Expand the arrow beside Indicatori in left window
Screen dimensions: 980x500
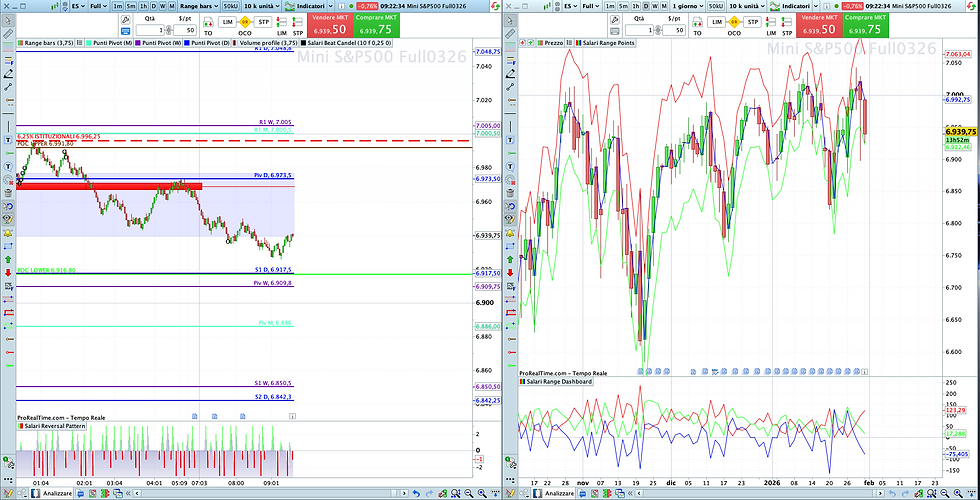click(331, 6)
